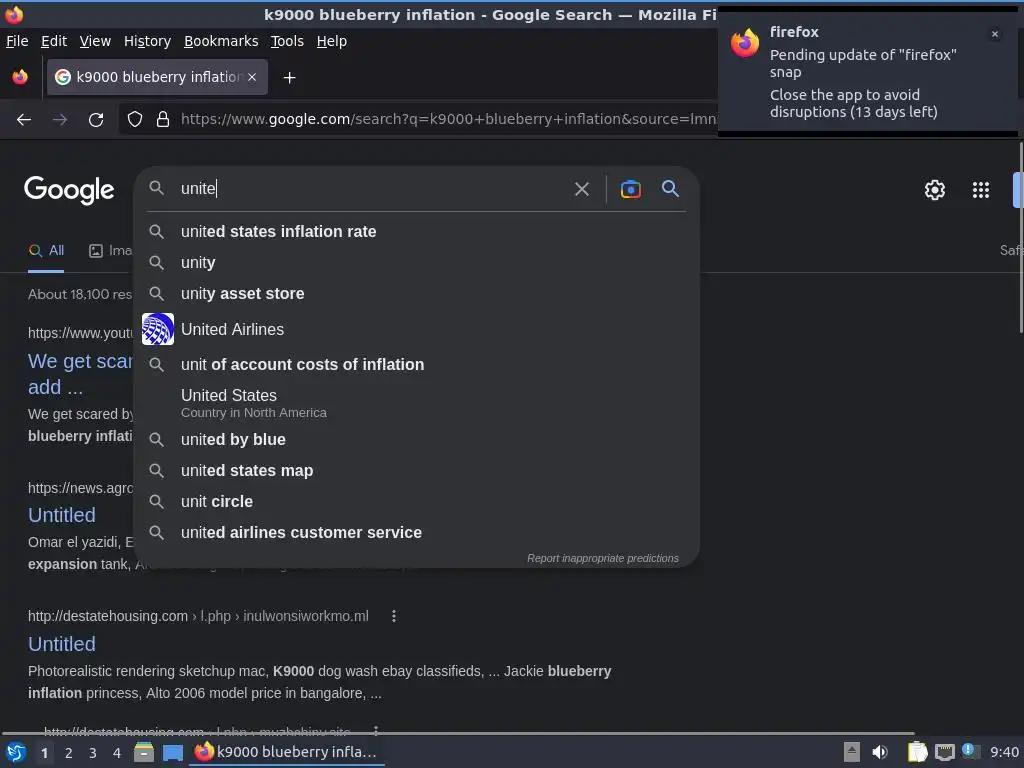The image size is (1024, 768).
Task: Open the File menu
Action: (x=17, y=41)
